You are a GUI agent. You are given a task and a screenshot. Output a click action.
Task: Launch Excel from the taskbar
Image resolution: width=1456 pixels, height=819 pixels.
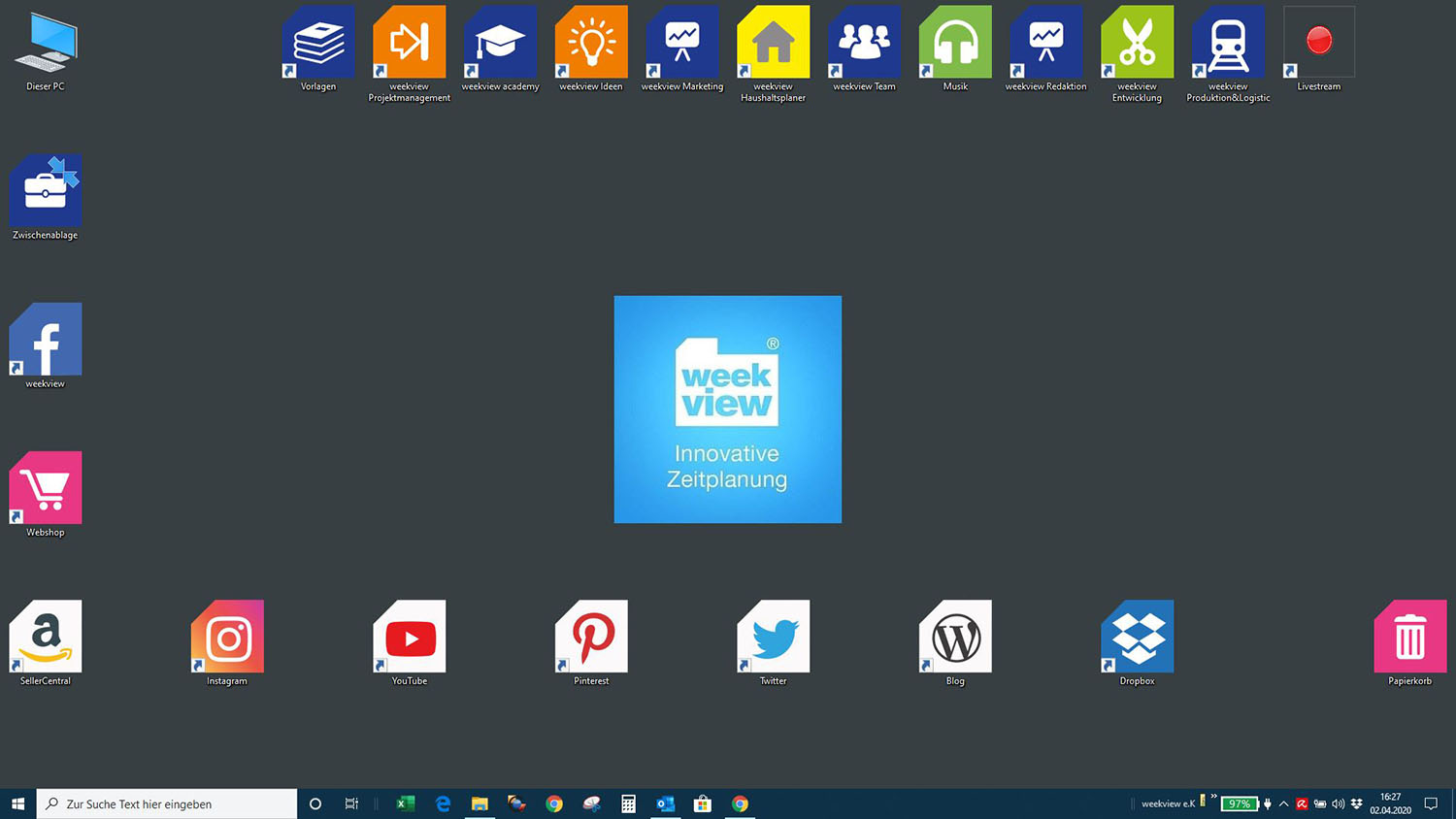406,803
